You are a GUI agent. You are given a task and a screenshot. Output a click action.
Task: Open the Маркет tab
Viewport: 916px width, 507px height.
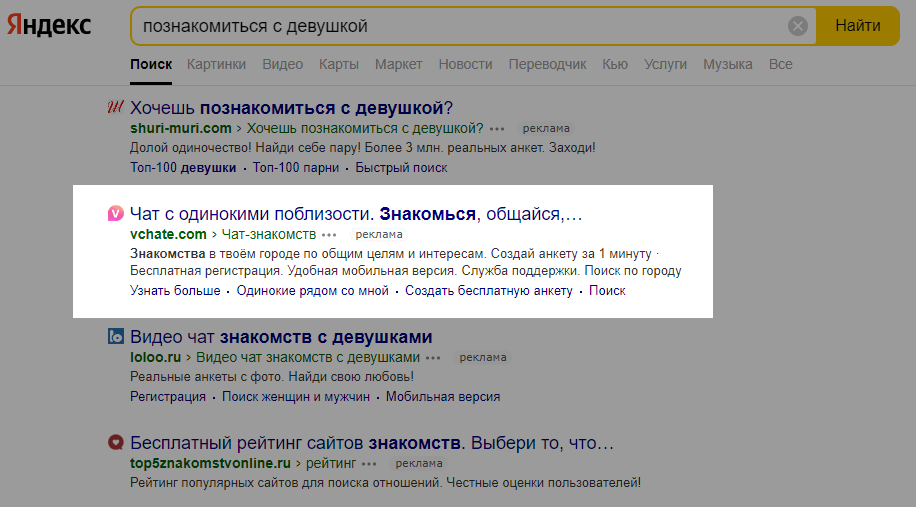[398, 64]
